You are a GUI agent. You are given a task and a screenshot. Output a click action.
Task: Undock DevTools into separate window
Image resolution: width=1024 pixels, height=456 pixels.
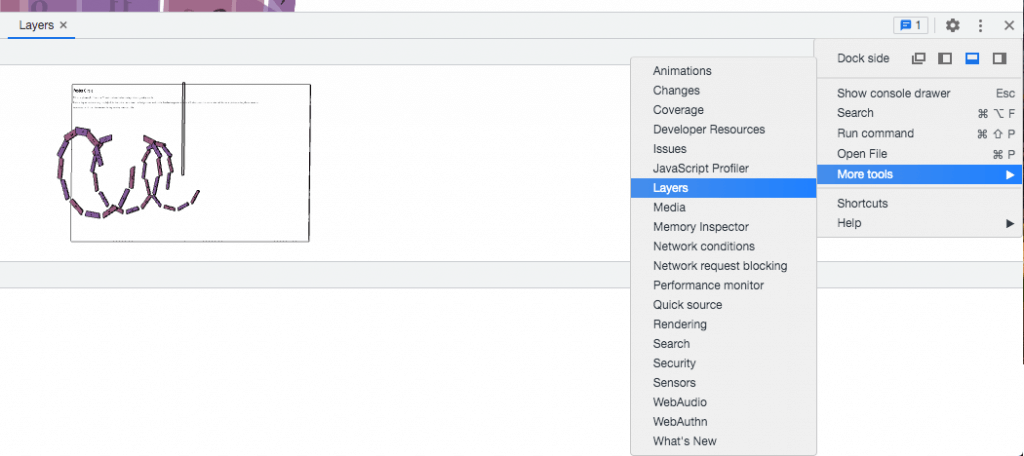point(918,58)
